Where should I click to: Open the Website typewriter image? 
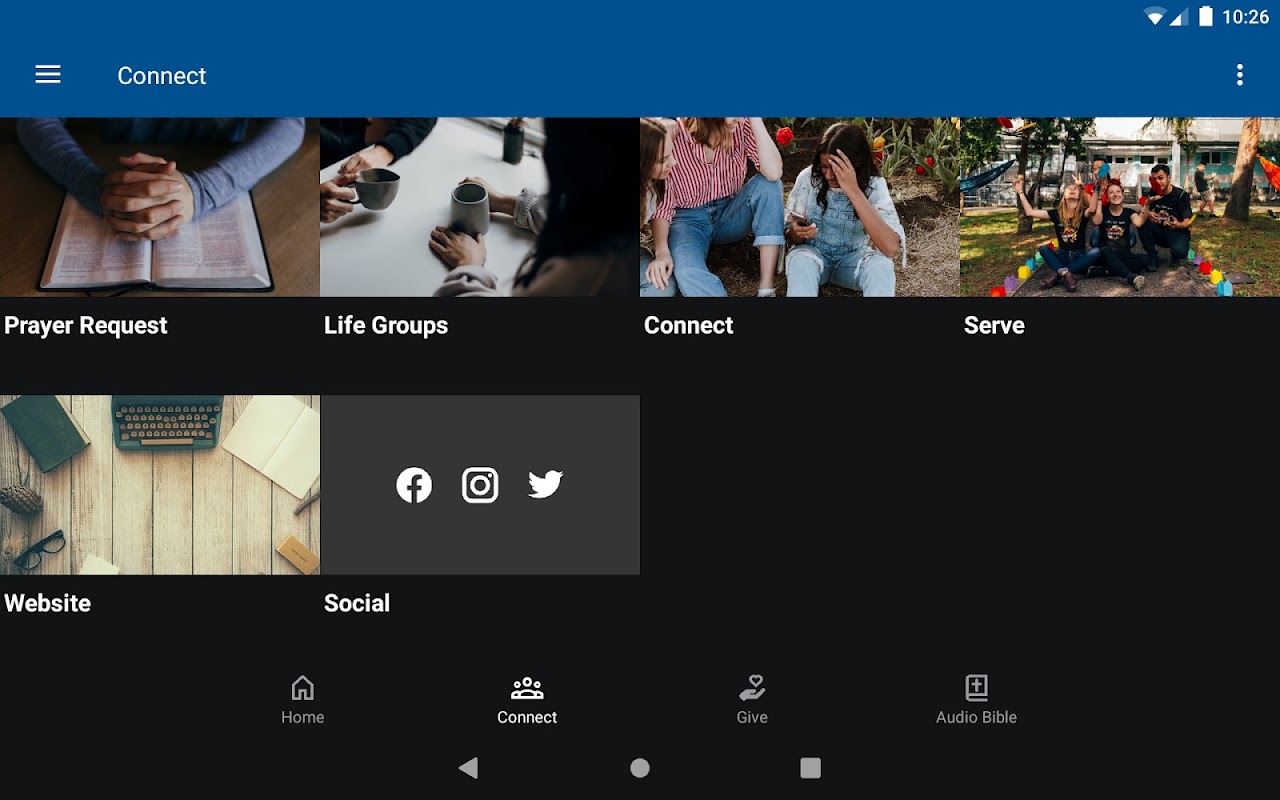pos(160,485)
